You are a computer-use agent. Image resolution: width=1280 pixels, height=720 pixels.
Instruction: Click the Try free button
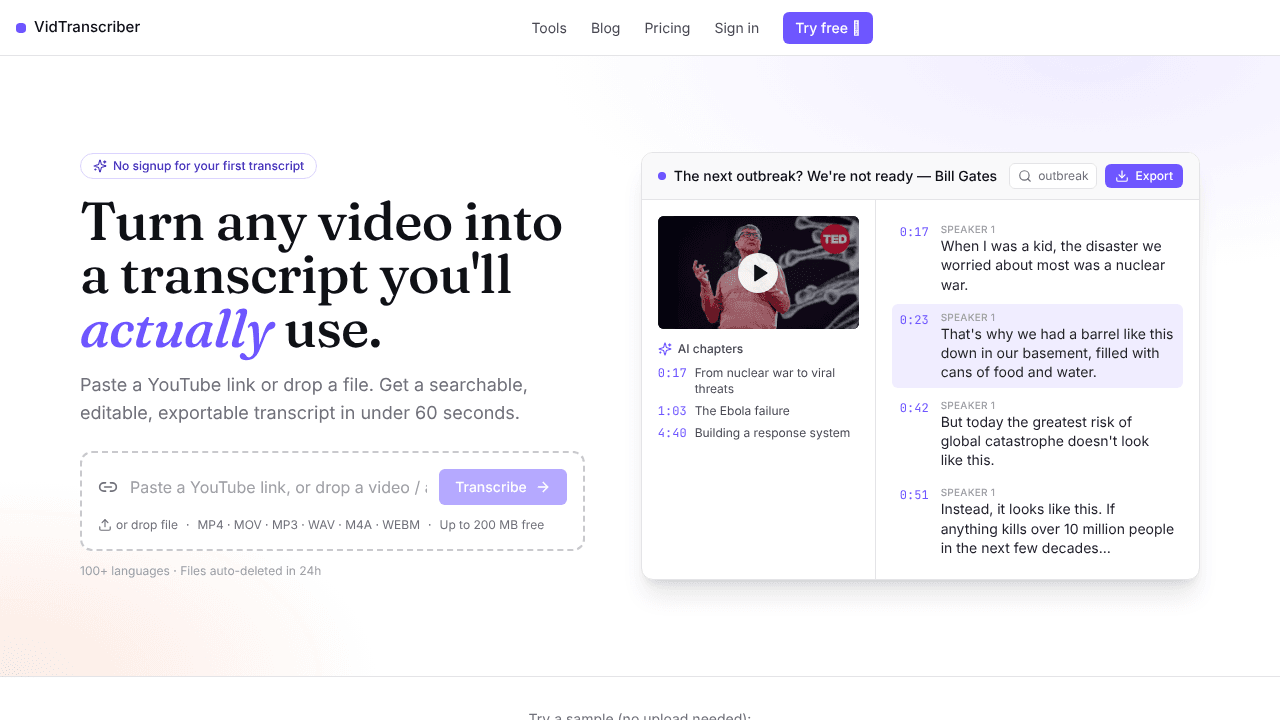(828, 28)
